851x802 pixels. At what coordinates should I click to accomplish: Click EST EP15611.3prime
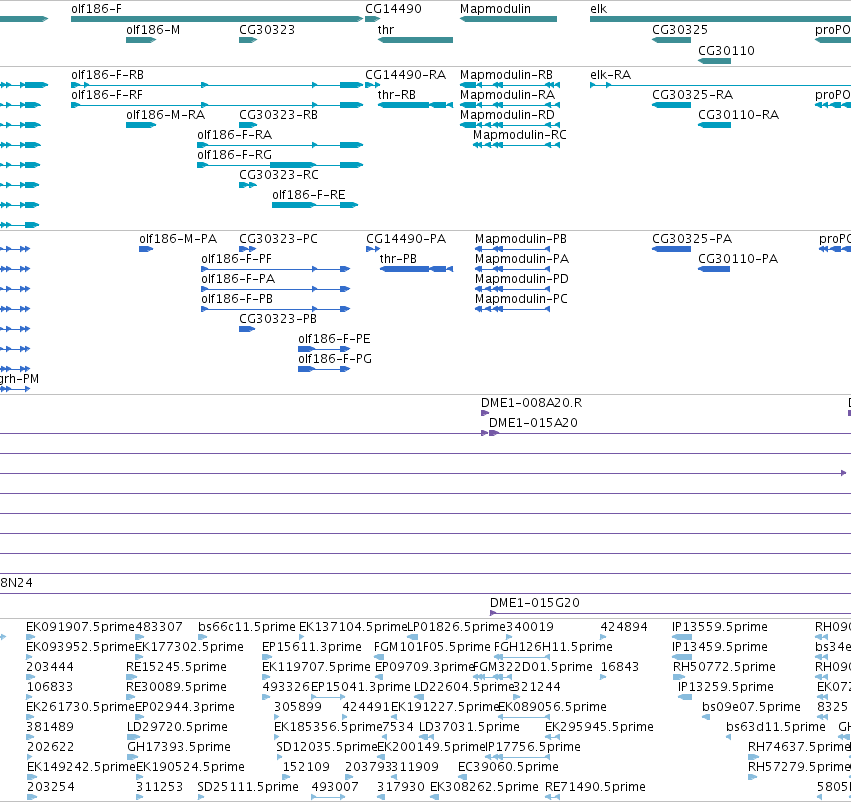click(x=266, y=657)
